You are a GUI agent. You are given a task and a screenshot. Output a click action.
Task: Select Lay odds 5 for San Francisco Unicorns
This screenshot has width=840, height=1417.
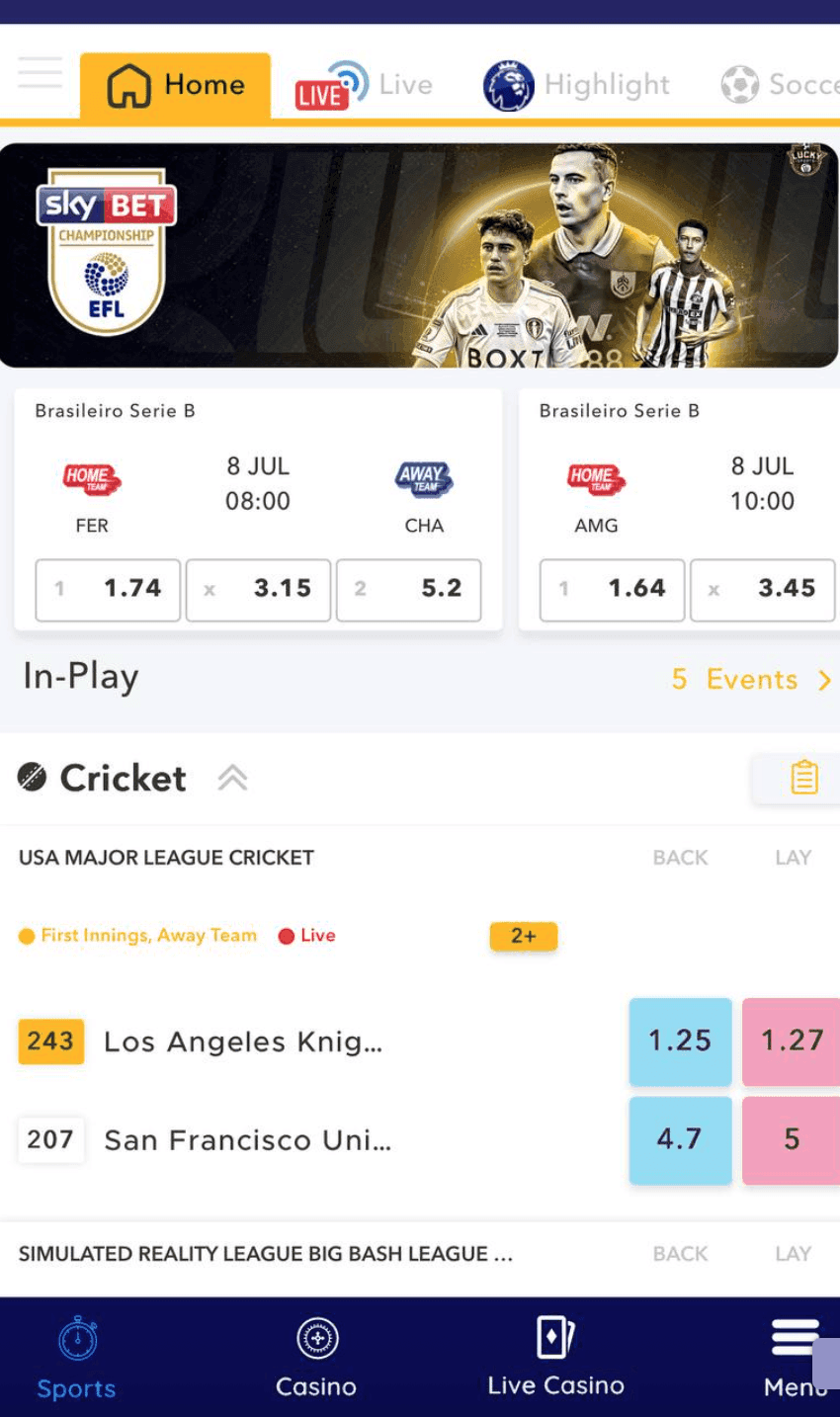click(792, 1139)
